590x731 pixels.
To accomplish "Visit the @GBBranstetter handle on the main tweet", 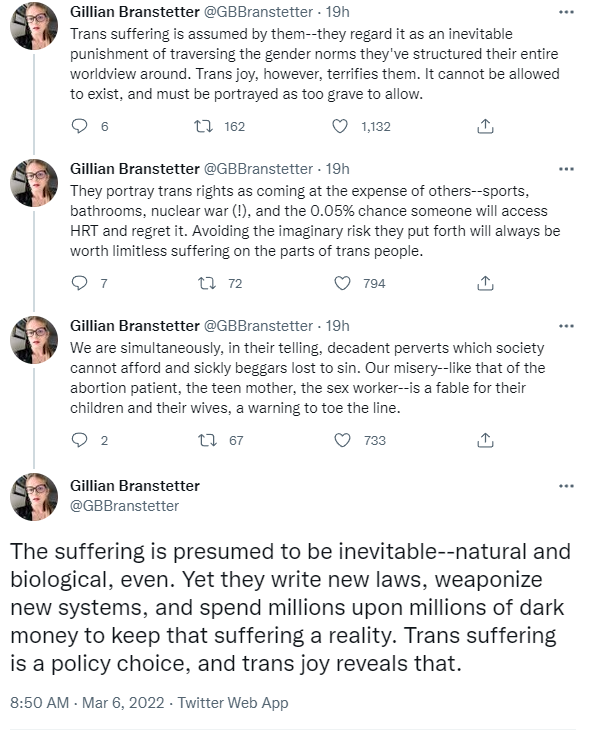I will (x=124, y=506).
